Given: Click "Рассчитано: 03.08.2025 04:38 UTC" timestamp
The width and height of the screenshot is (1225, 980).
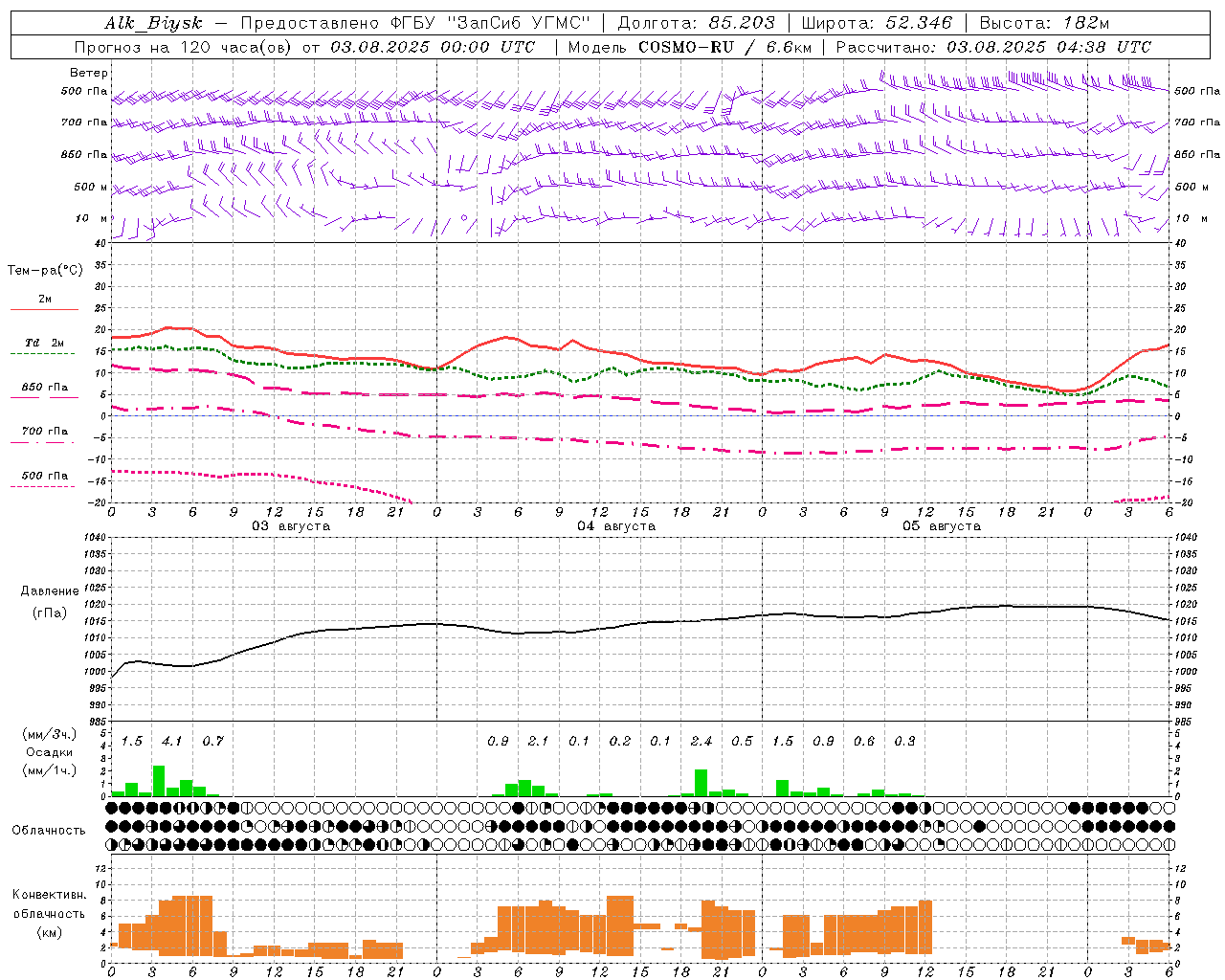Looking at the screenshot, I should [x=993, y=47].
